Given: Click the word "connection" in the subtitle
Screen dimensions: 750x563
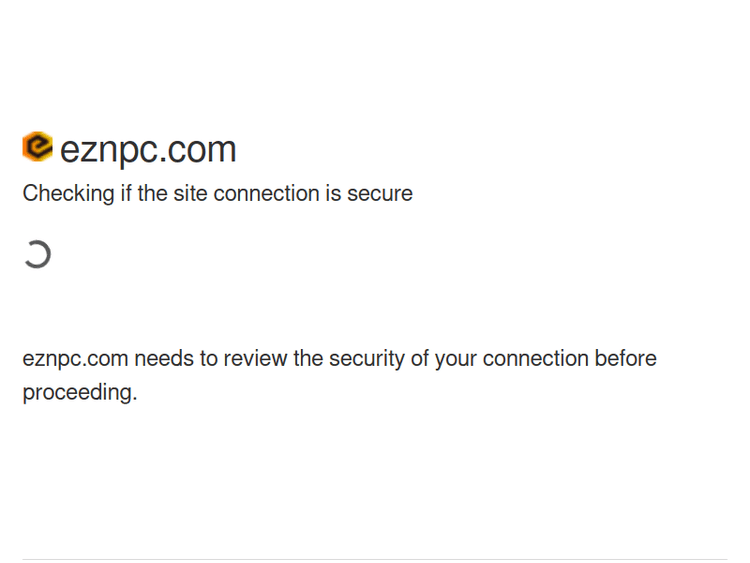Looking at the screenshot, I should (x=264, y=193).
